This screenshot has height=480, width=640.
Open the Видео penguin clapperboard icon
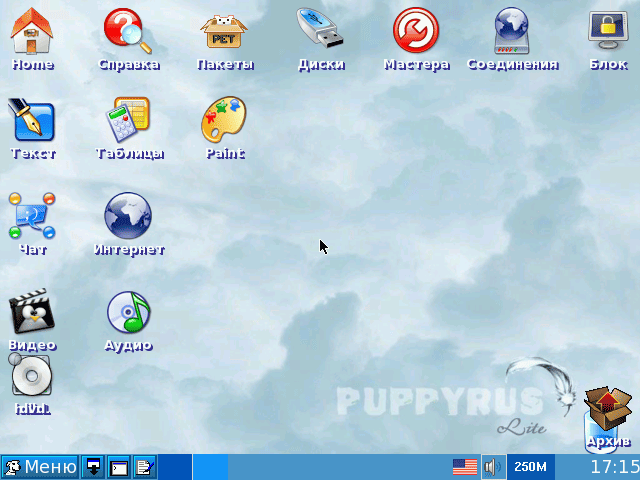pos(32,312)
